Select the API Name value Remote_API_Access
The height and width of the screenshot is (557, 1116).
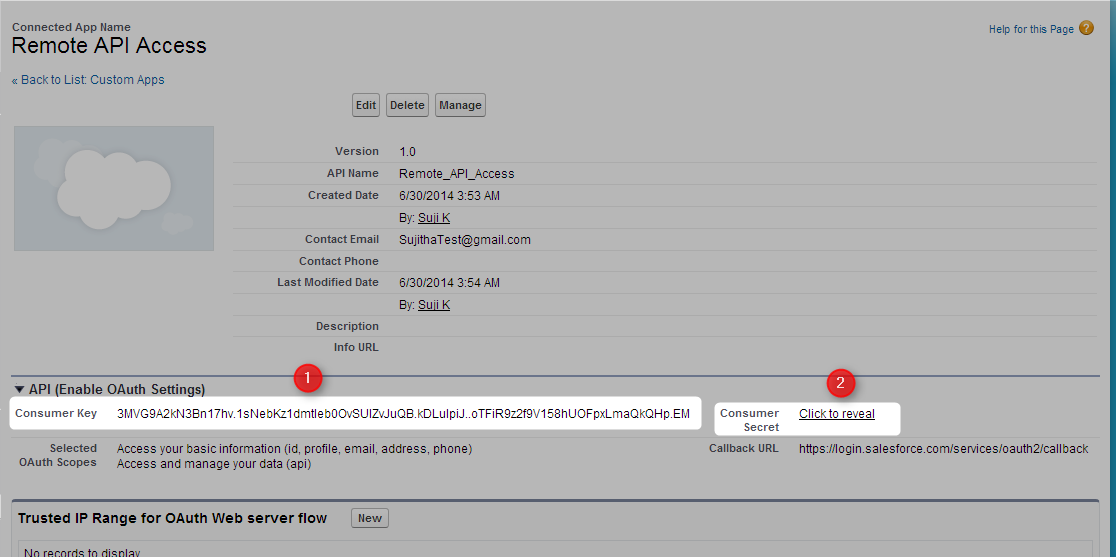457,174
